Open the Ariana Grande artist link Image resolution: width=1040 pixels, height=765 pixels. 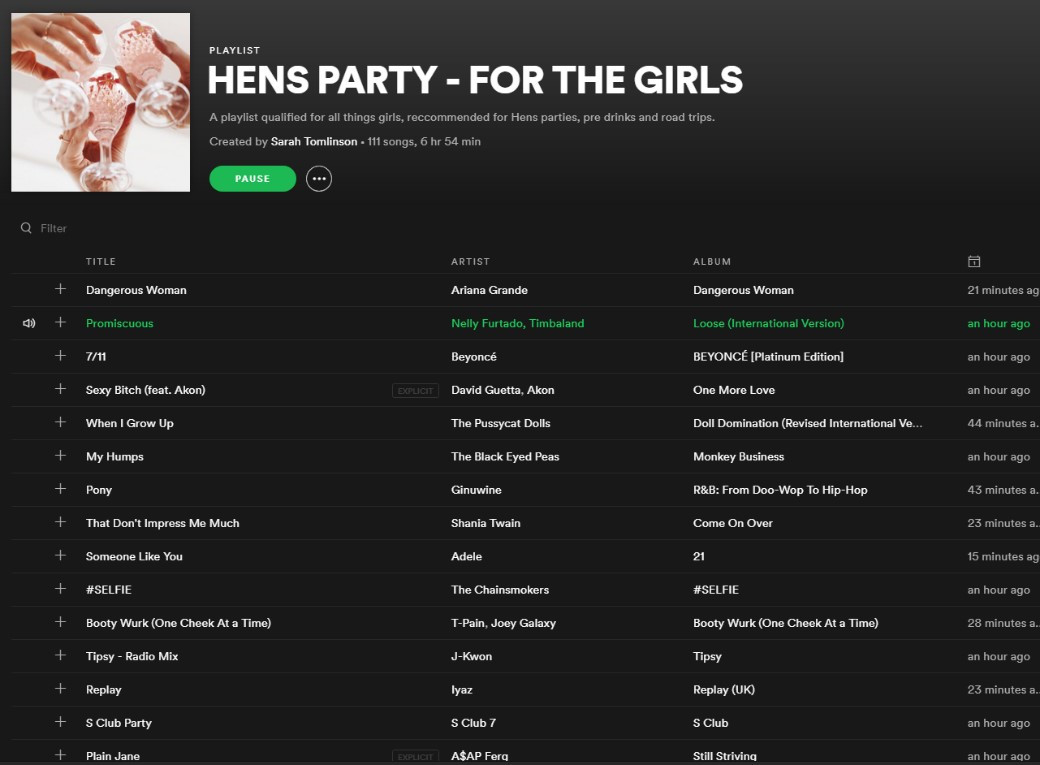tap(489, 290)
